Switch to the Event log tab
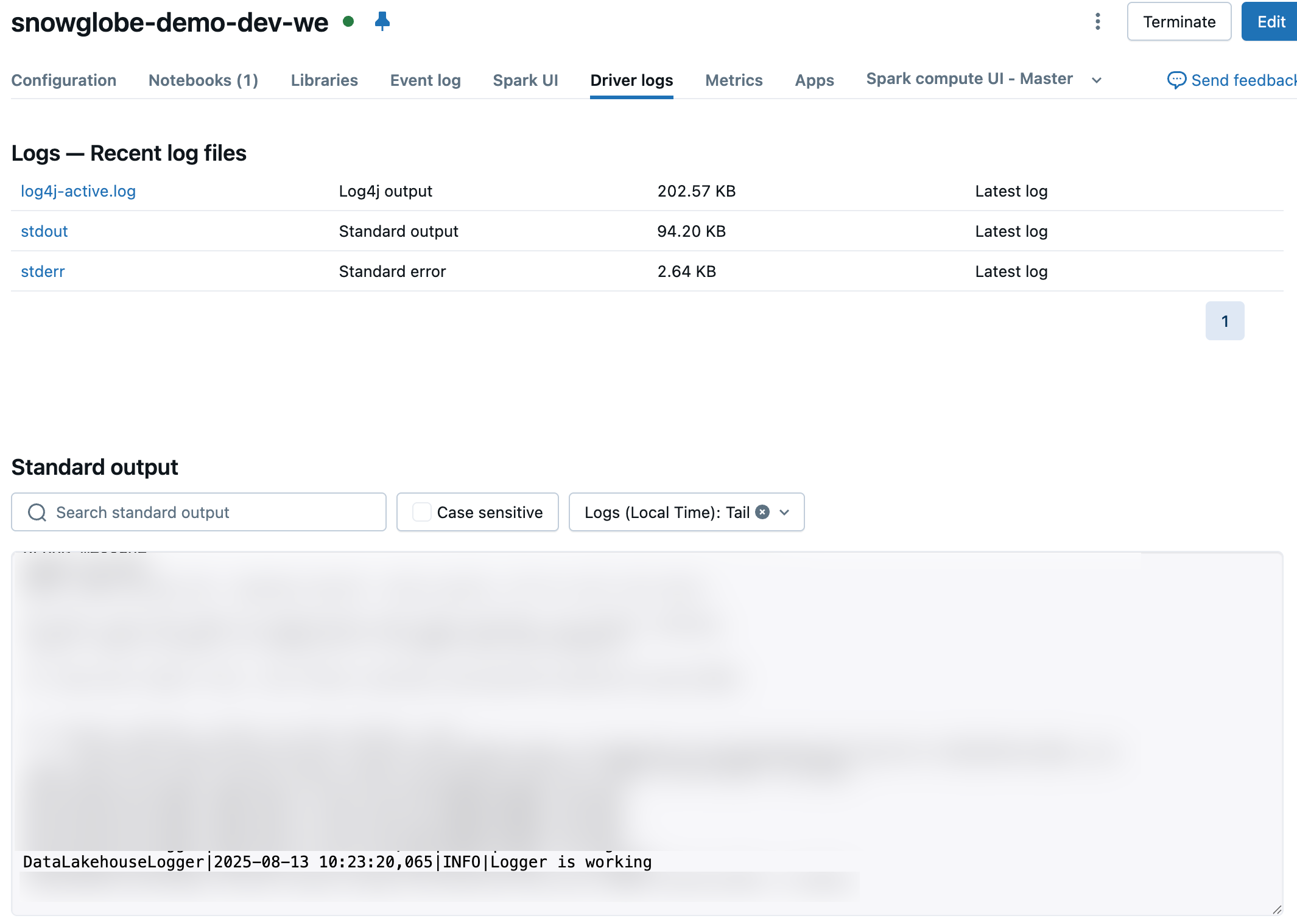This screenshot has width=1297, height=924. (x=425, y=80)
